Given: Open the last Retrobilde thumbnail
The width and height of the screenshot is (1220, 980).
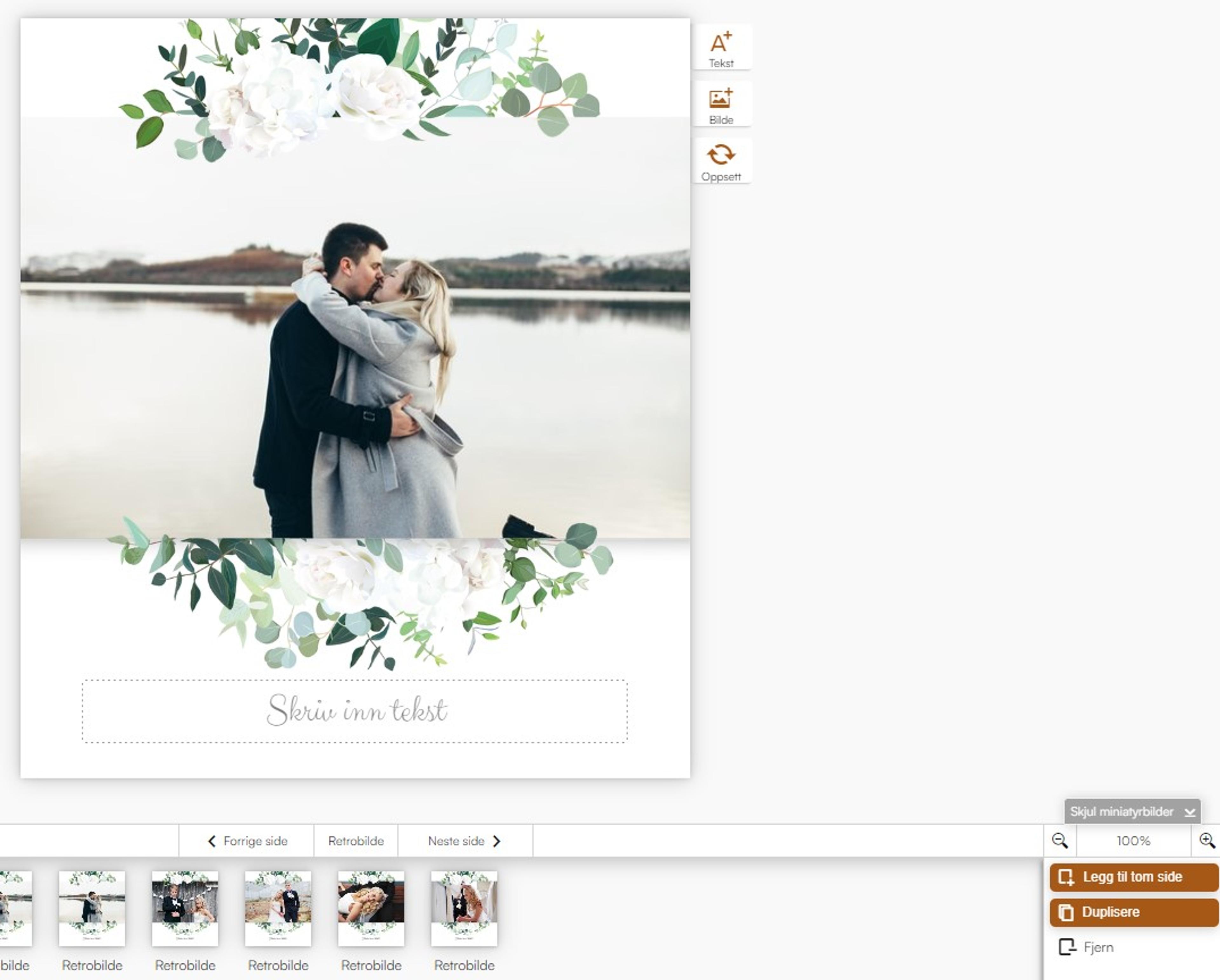Looking at the screenshot, I should (464, 908).
